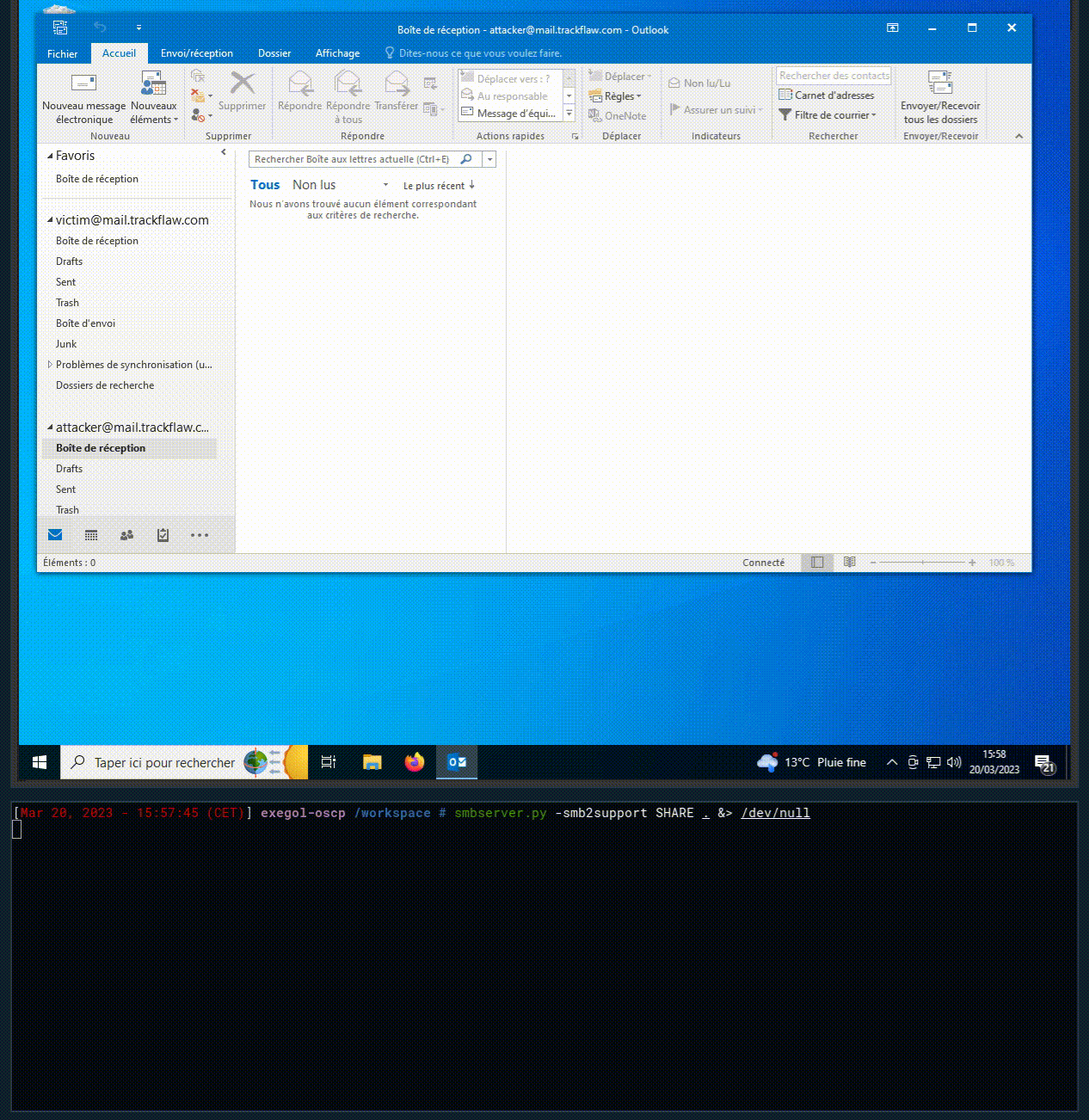The width and height of the screenshot is (1089, 1120).
Task: Switch to the Envoi/réception ribbon tab
Action: click(x=197, y=53)
